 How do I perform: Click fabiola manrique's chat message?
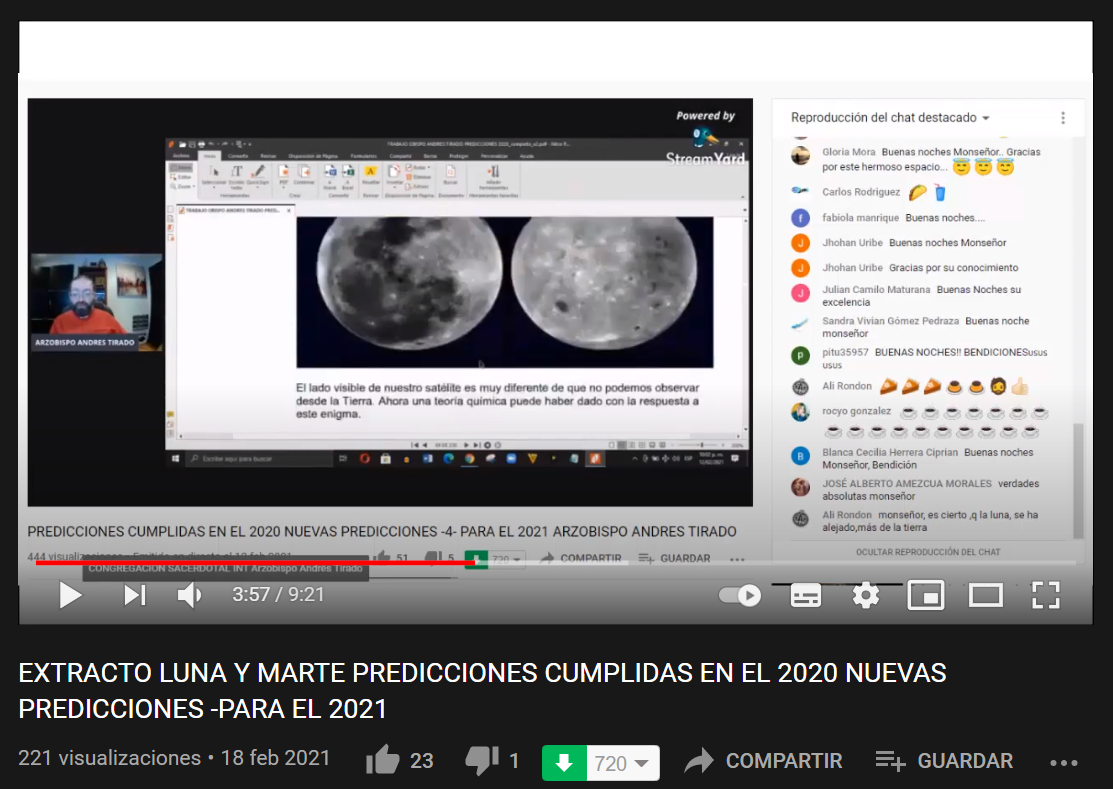(x=945, y=218)
